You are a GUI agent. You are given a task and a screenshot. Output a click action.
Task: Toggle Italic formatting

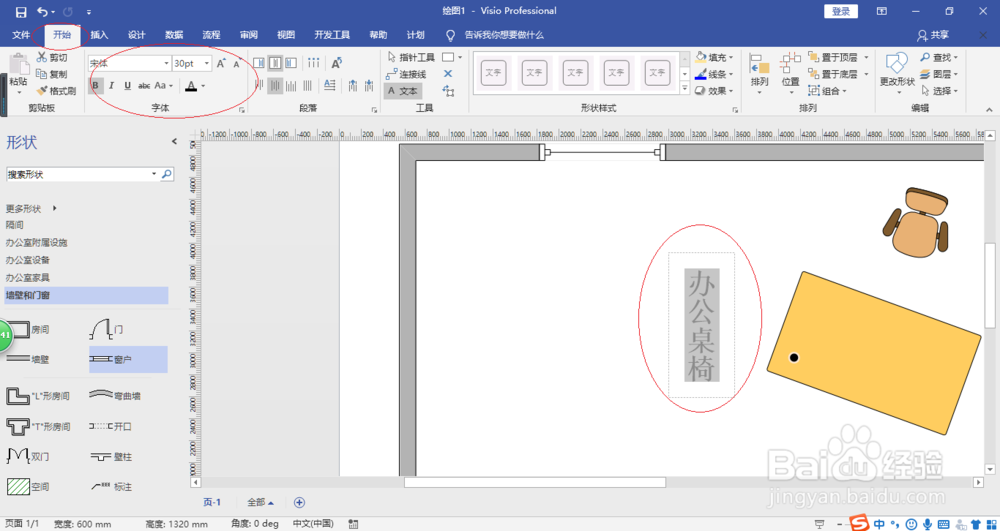point(112,85)
